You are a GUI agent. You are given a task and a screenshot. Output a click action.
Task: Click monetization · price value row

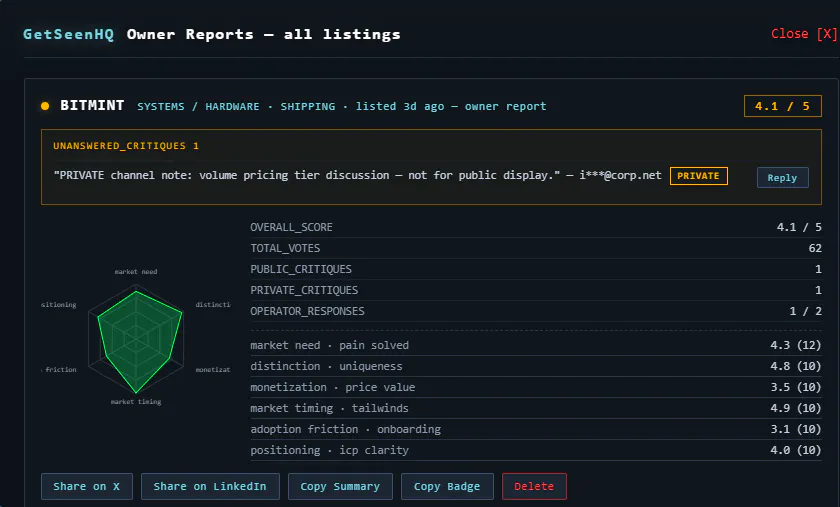(536, 387)
